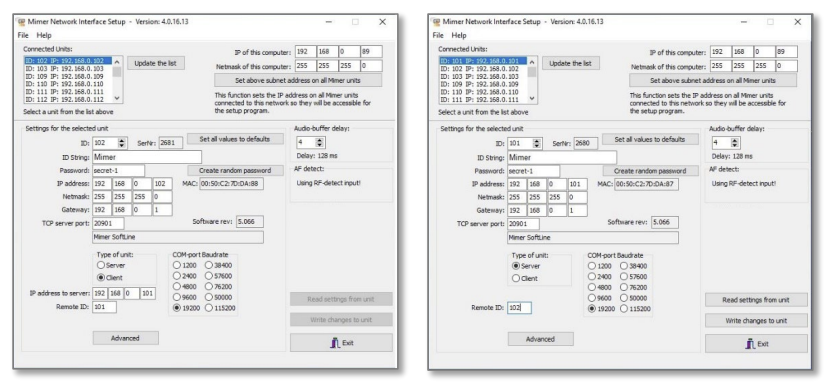Click SerNr field 2681 in left window
Viewport: 830px width, 384px height.
click(170, 143)
